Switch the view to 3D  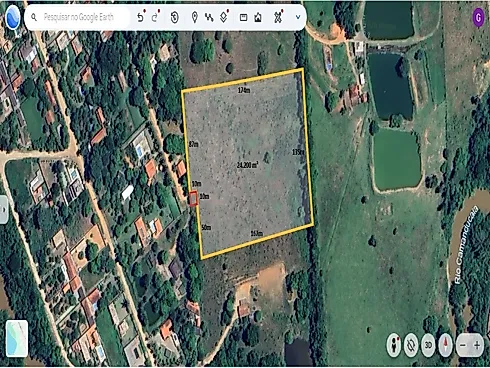click(428, 345)
